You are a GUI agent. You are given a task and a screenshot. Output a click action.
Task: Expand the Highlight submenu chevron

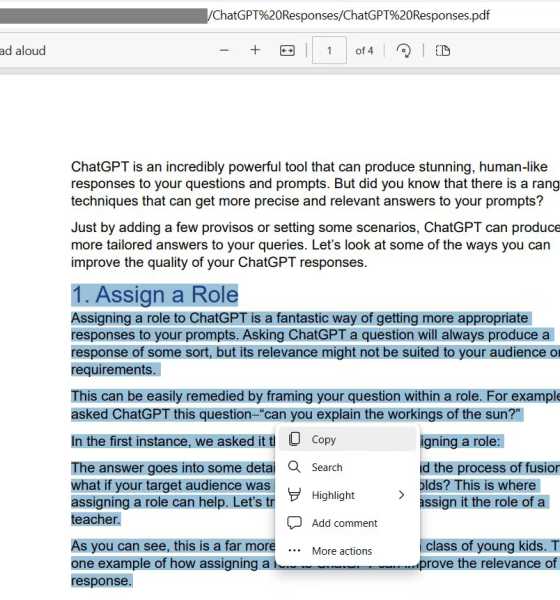coord(401,495)
